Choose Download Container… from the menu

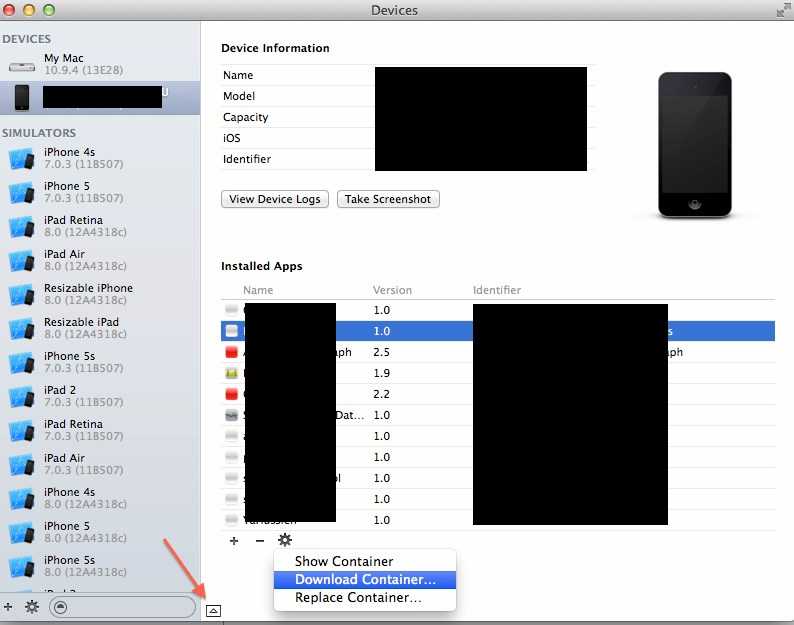click(x=365, y=579)
